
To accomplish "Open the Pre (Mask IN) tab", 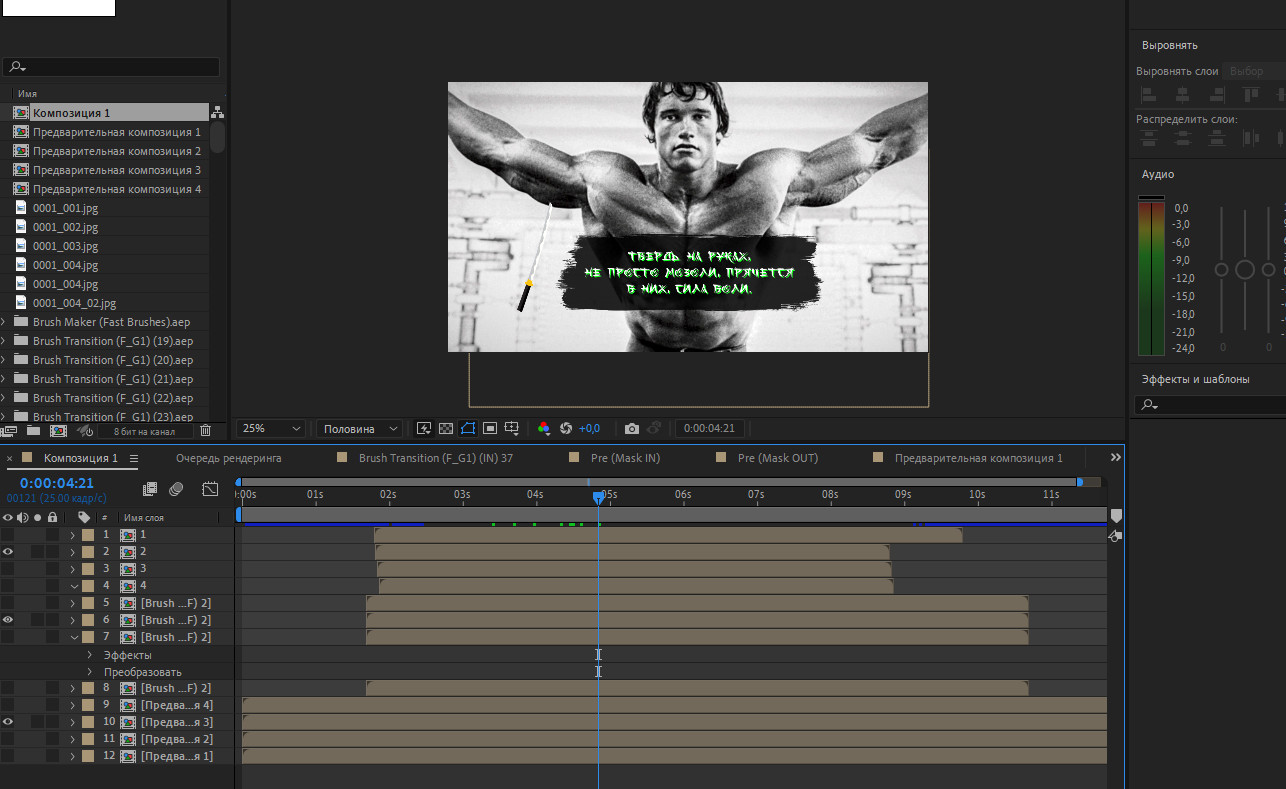I will click(x=624, y=458).
